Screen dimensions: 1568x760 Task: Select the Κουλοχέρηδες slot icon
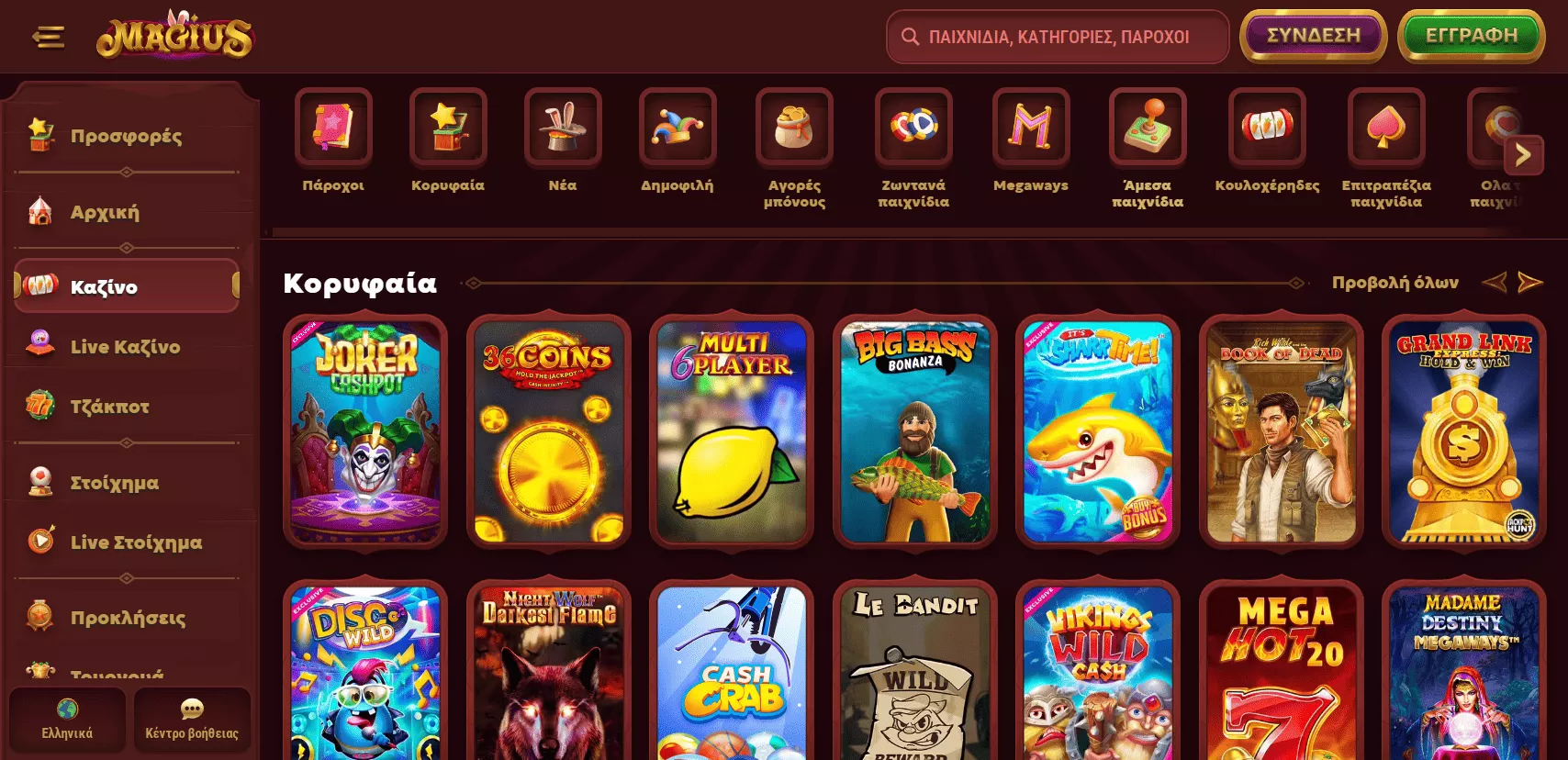pyautogui.click(x=1267, y=127)
